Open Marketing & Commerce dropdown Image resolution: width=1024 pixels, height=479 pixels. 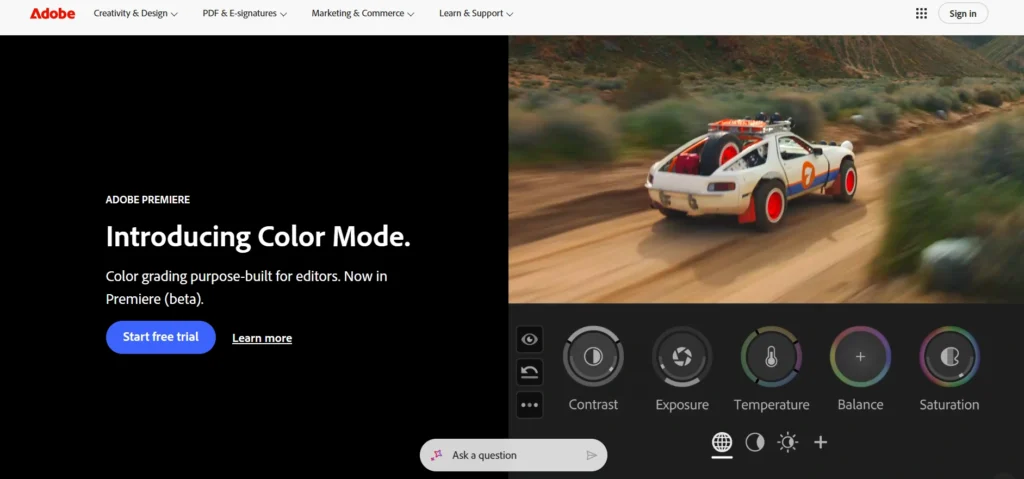click(362, 14)
